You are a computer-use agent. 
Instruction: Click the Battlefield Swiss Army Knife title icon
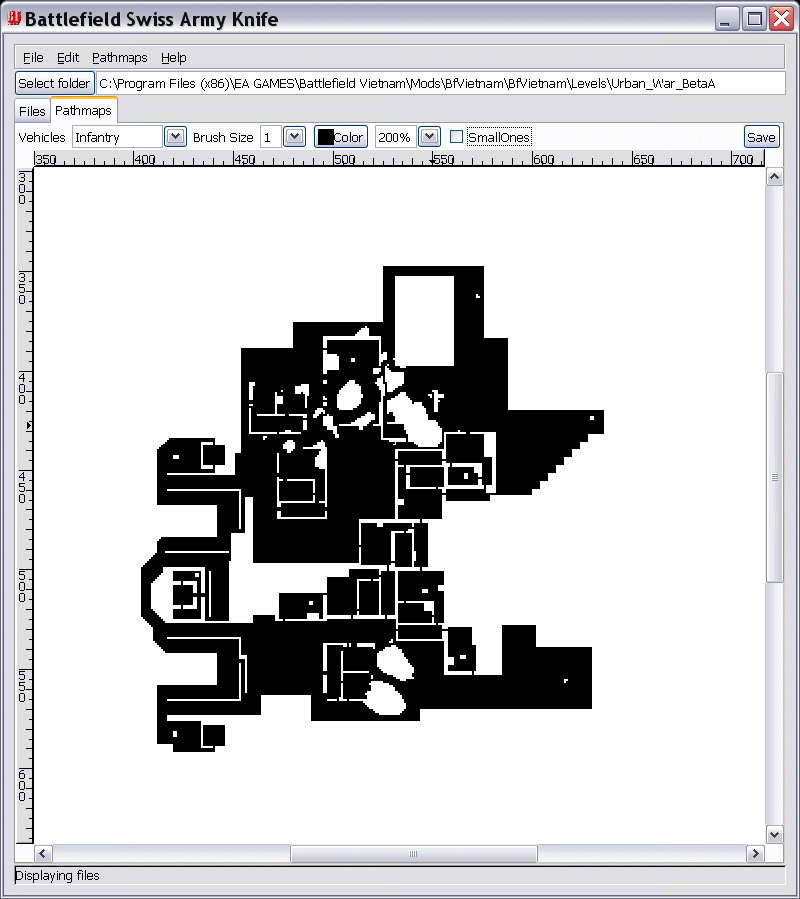click(x=14, y=18)
